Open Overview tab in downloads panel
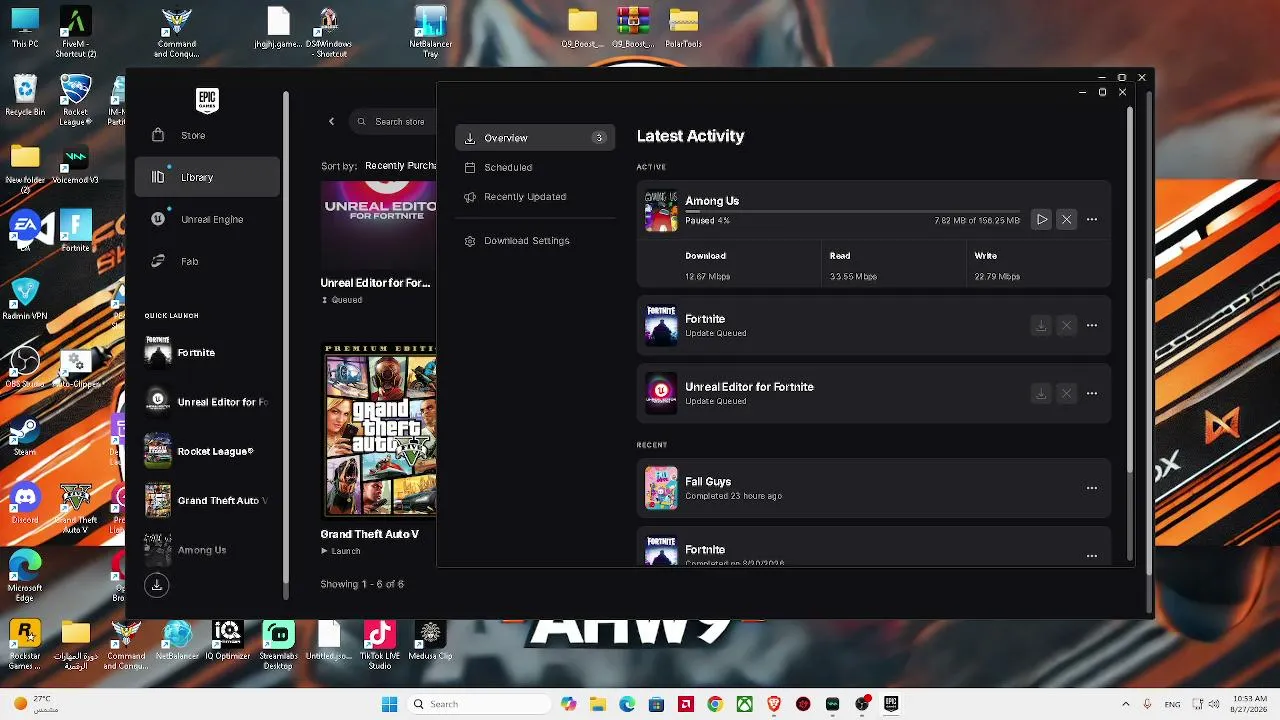1280x720 pixels. (535, 138)
